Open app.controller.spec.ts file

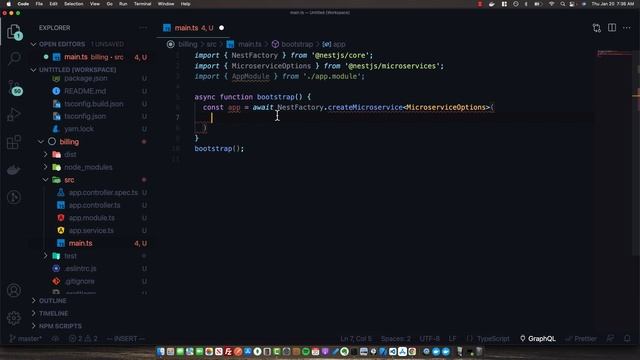(103, 192)
